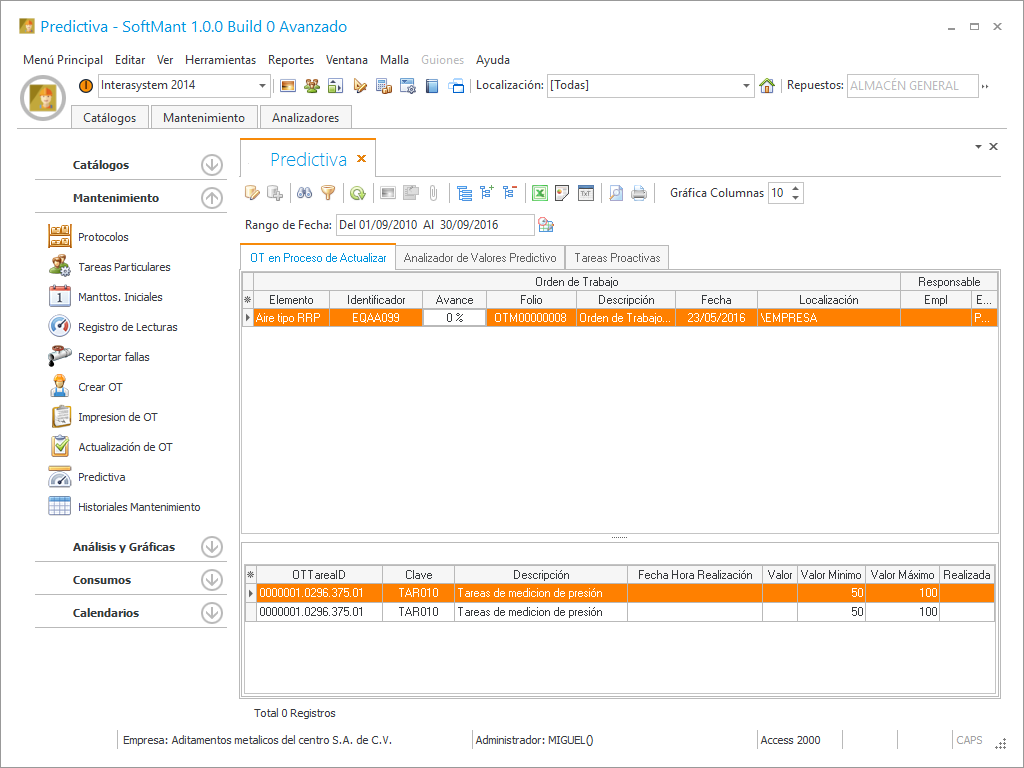This screenshot has height=768, width=1024.
Task: Close the Predictiva tab with orange X
Action: click(361, 159)
